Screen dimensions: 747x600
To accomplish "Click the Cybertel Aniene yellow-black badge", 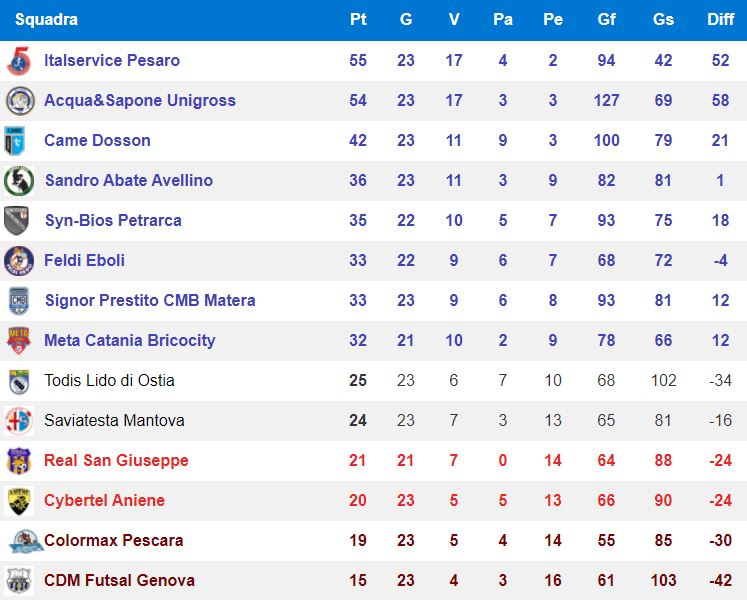I will pyautogui.click(x=19, y=501).
